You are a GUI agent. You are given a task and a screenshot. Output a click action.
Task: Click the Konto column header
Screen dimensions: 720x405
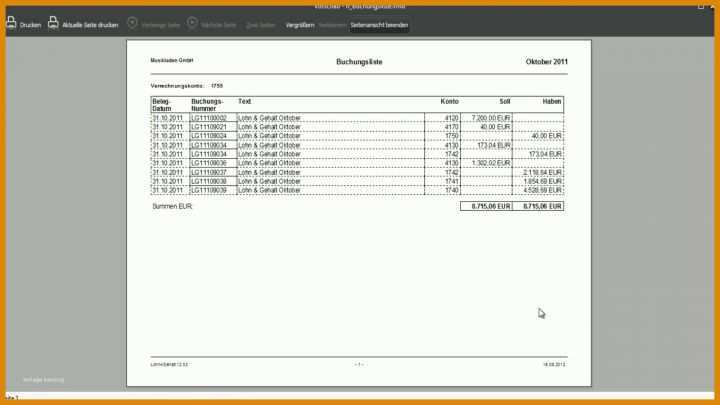pyautogui.click(x=449, y=101)
